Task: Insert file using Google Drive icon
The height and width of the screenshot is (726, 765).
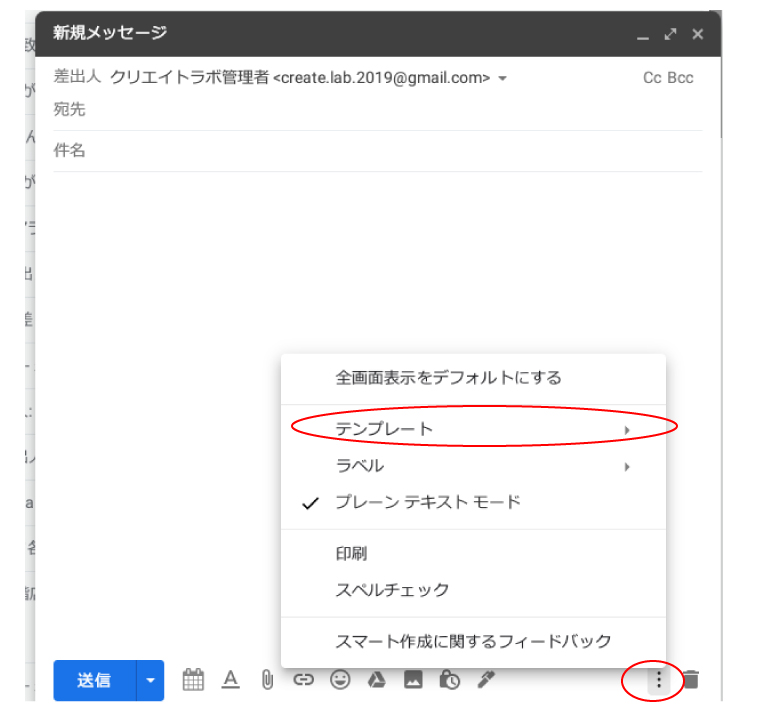Action: (x=377, y=680)
